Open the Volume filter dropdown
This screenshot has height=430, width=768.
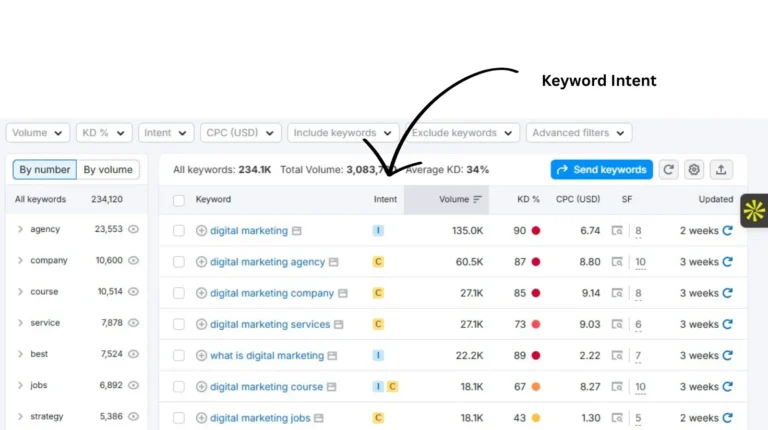pos(38,133)
